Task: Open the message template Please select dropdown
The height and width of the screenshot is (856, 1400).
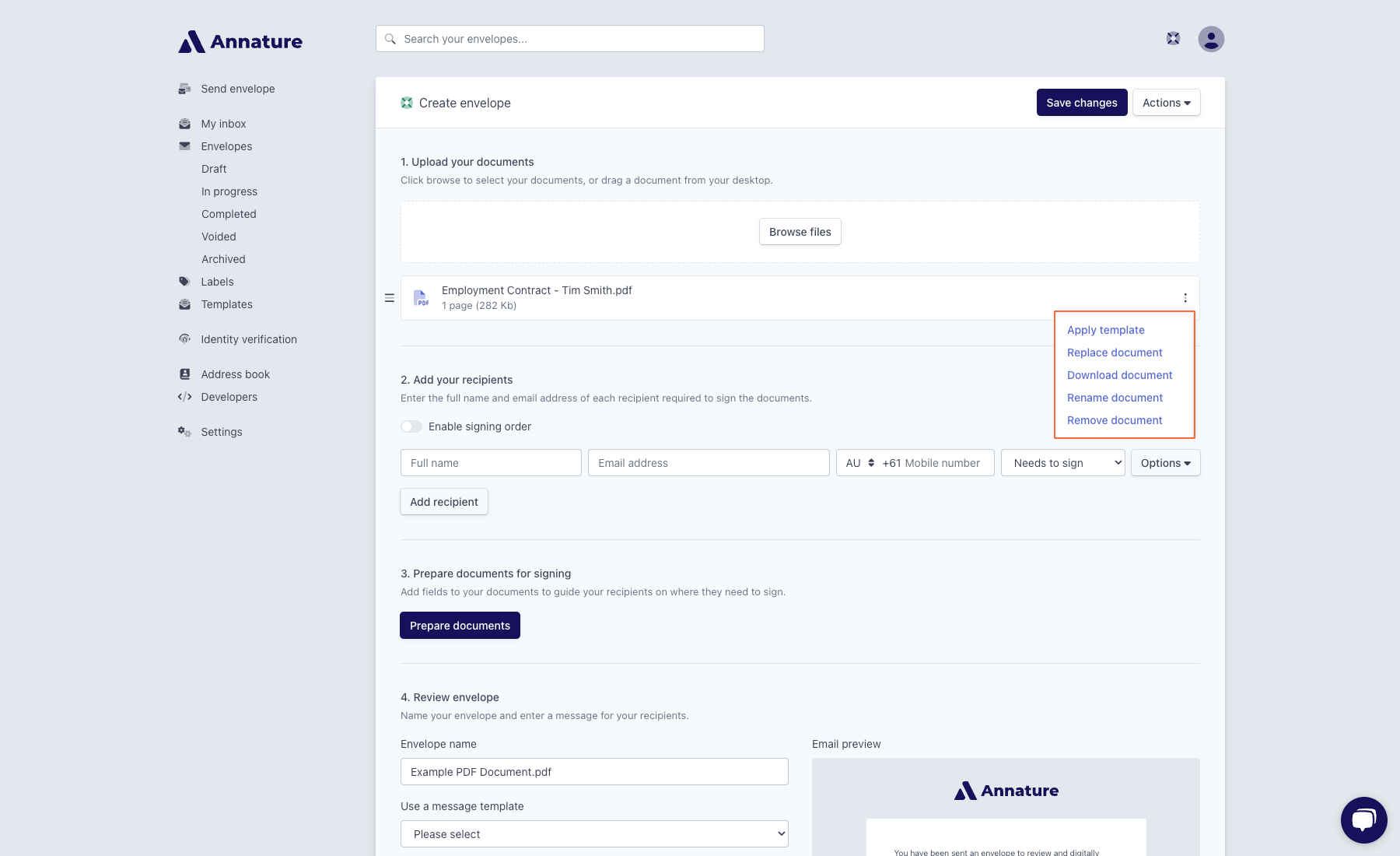Action: tap(594, 834)
